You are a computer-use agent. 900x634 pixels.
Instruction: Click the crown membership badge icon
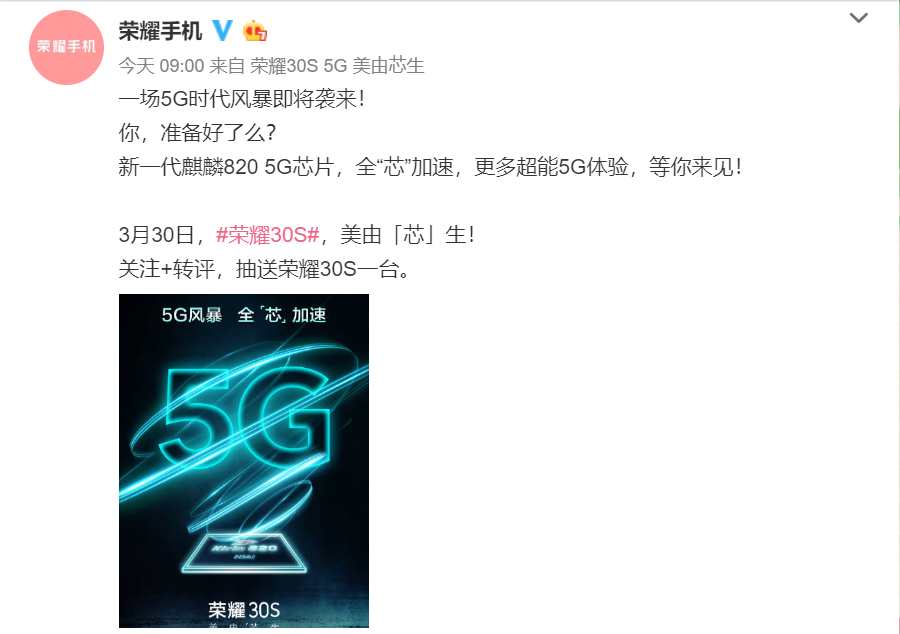click(255, 30)
